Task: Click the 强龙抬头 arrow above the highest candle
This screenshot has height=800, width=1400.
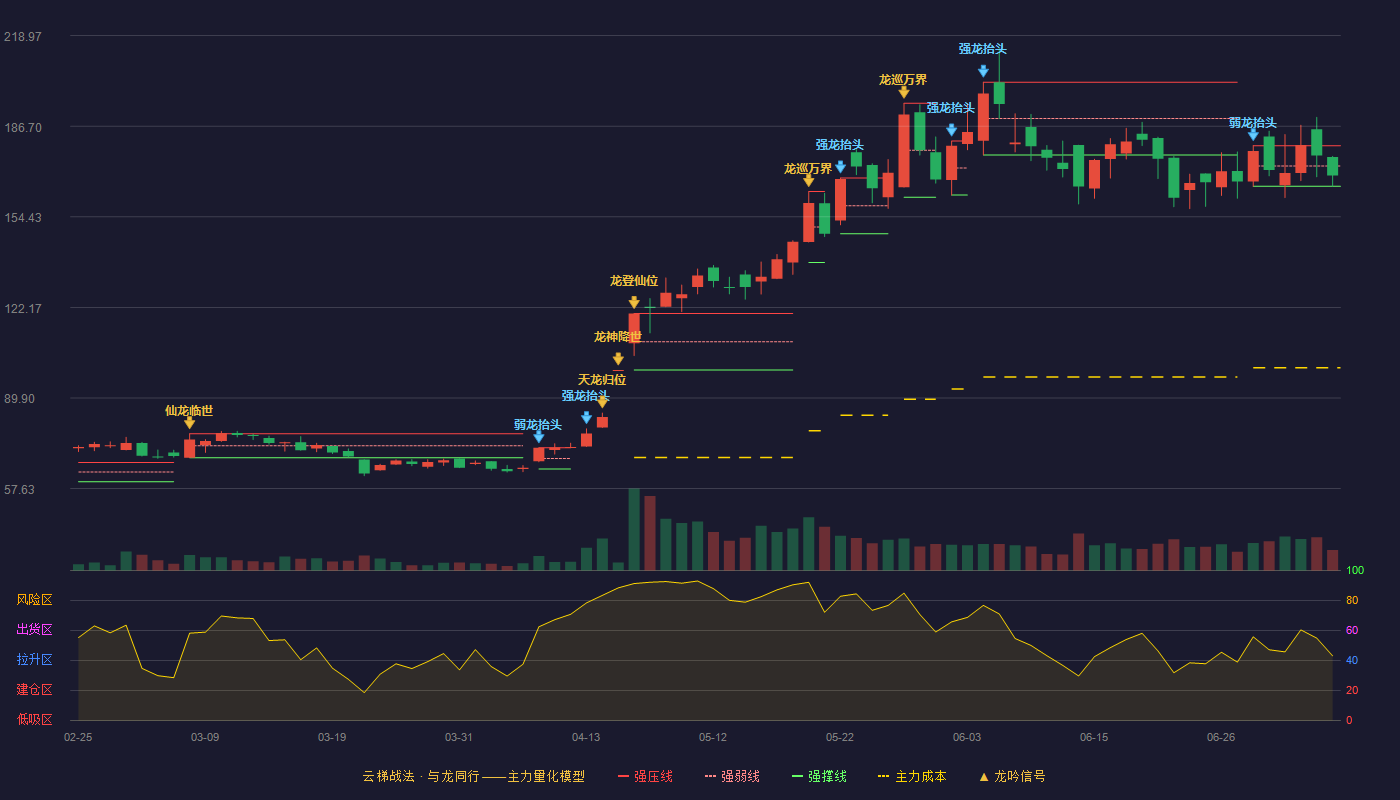Action: pos(983,71)
